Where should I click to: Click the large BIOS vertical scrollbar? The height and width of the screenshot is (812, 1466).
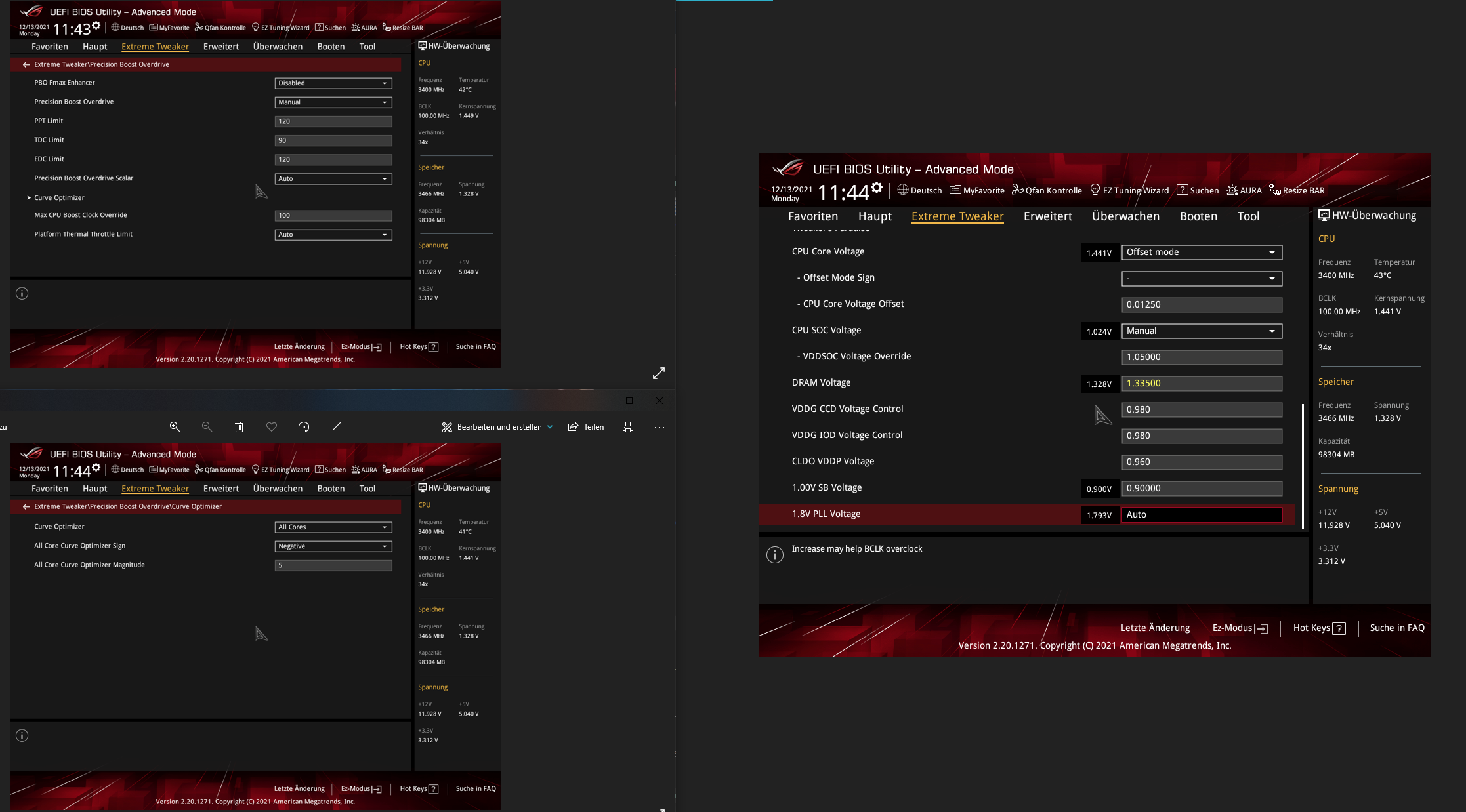coord(1303,466)
